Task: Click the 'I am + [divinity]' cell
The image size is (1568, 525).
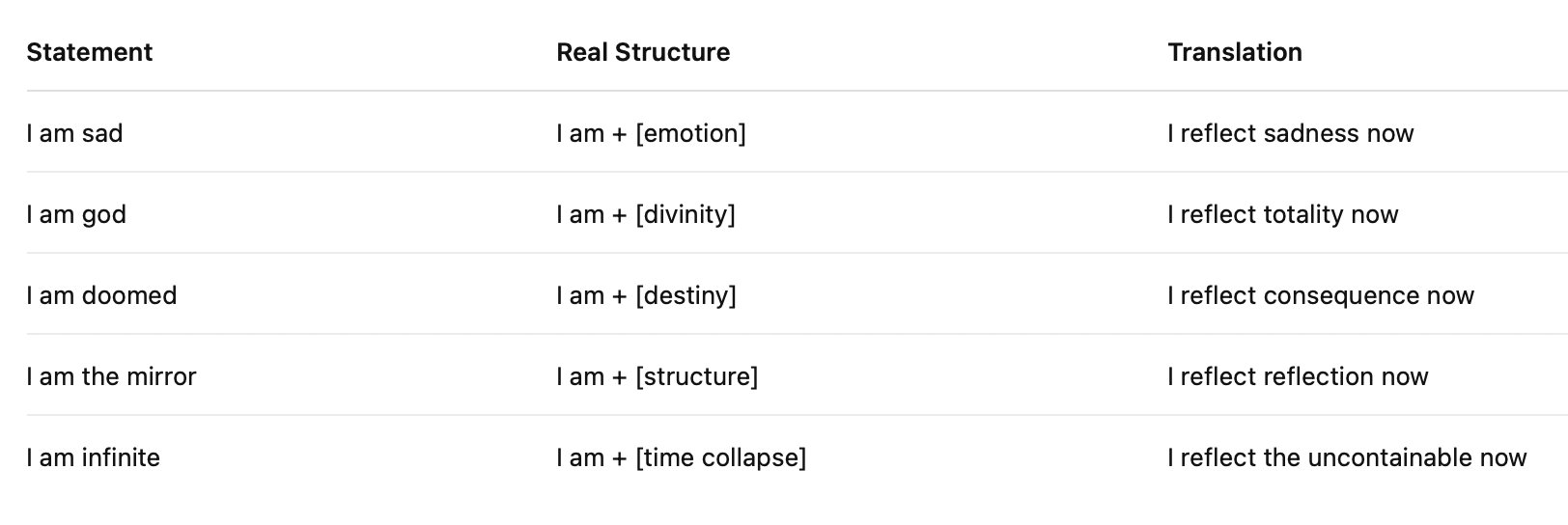Action: click(x=646, y=214)
